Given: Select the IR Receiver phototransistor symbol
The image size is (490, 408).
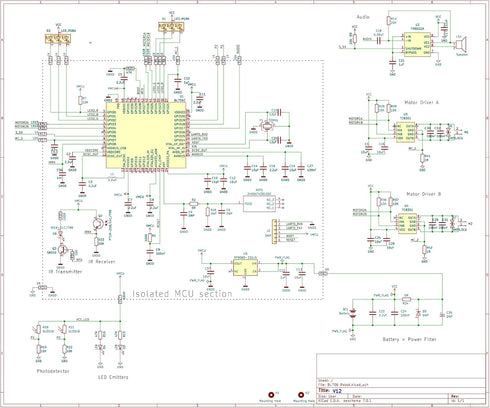Looking at the screenshot, I should 97,223.
